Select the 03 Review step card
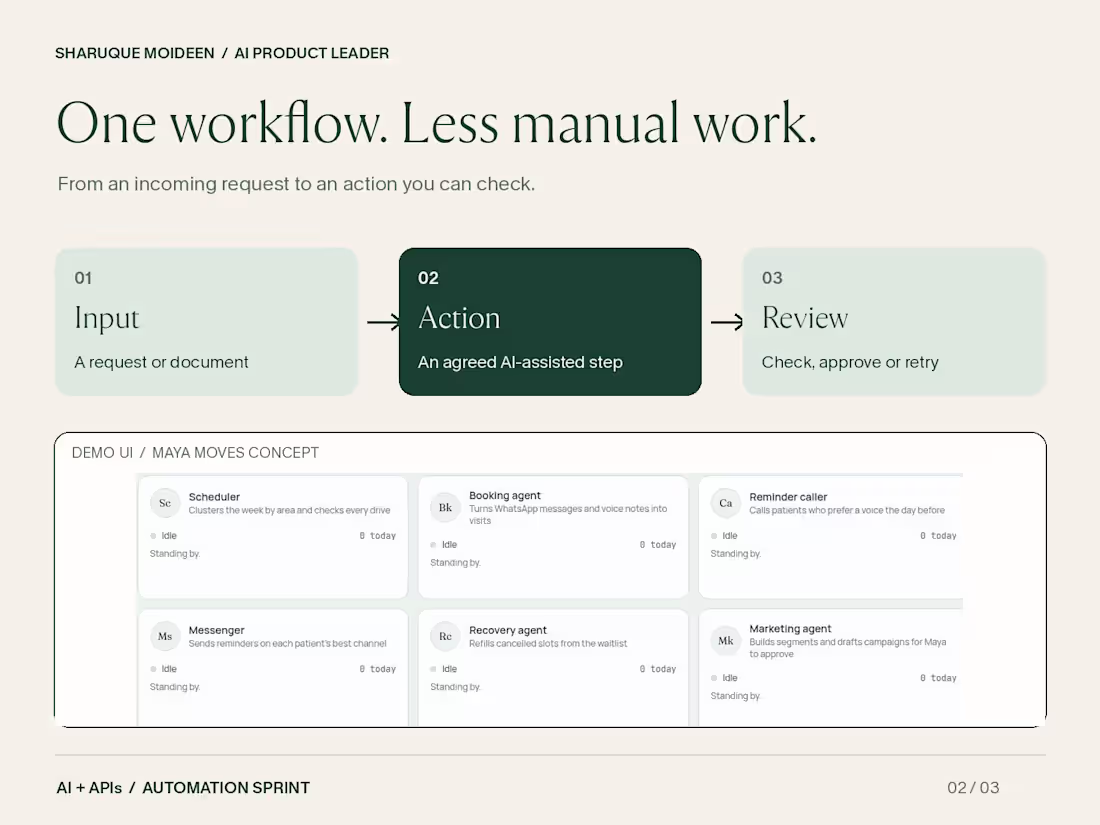This screenshot has width=1100, height=825. (894, 321)
